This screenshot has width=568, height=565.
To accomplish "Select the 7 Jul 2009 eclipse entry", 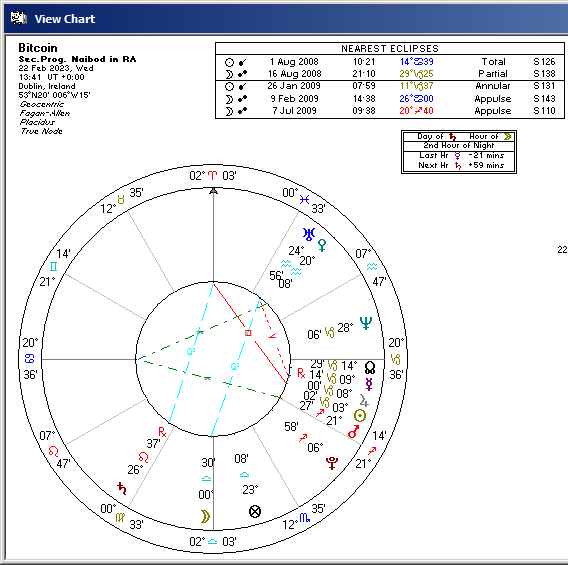I will 390,110.
